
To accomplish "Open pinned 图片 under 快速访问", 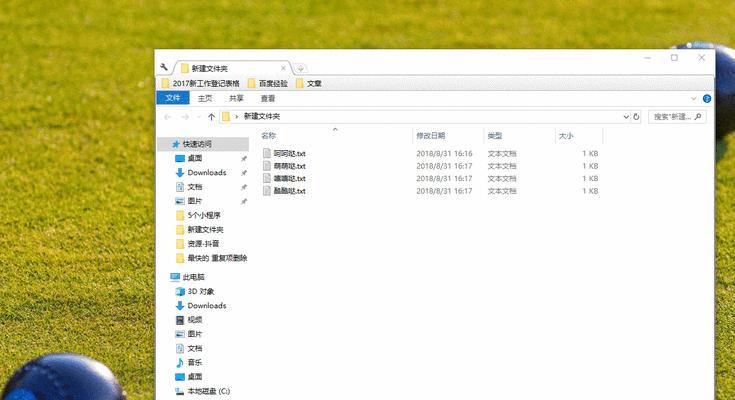I will 195,201.
